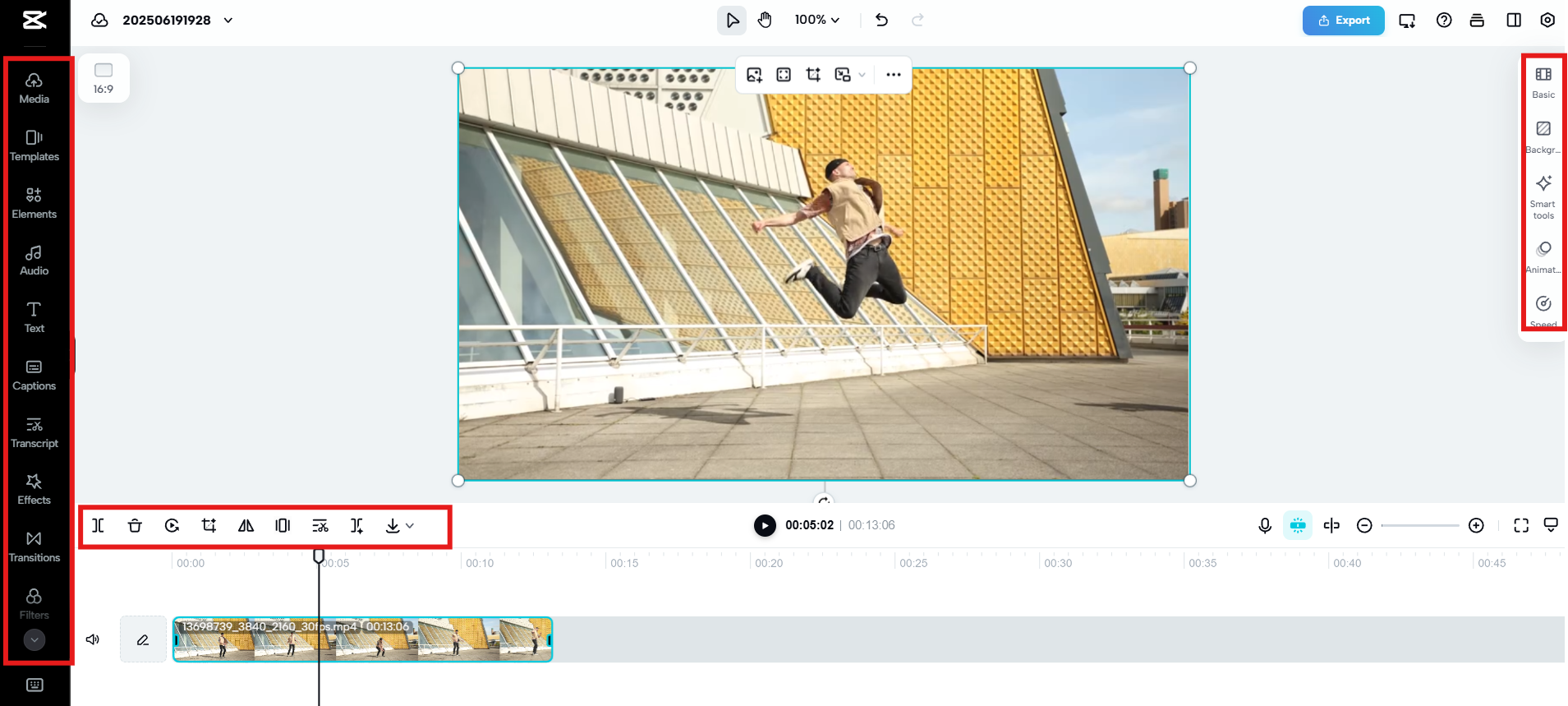The image size is (1568, 706).
Task: Click the timeline comments screen icon
Action: pos(1551,525)
